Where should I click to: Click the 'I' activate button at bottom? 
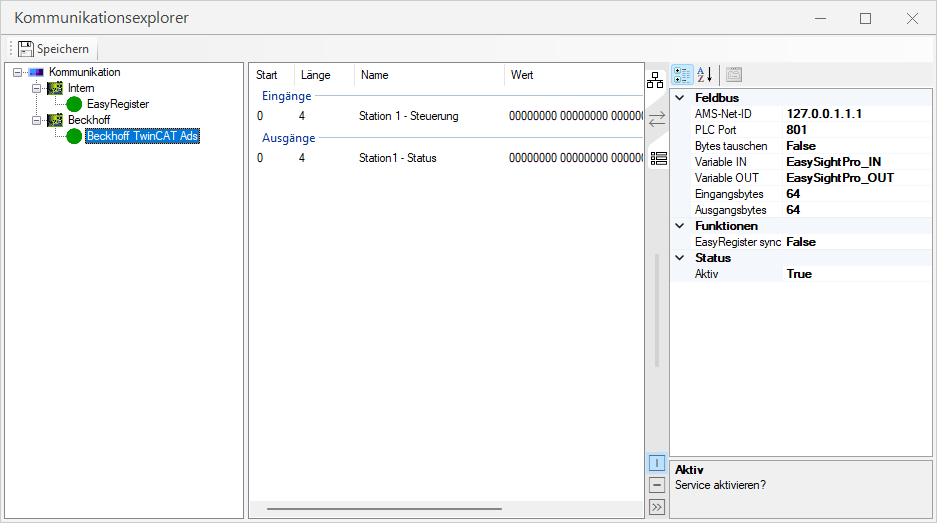point(656,463)
